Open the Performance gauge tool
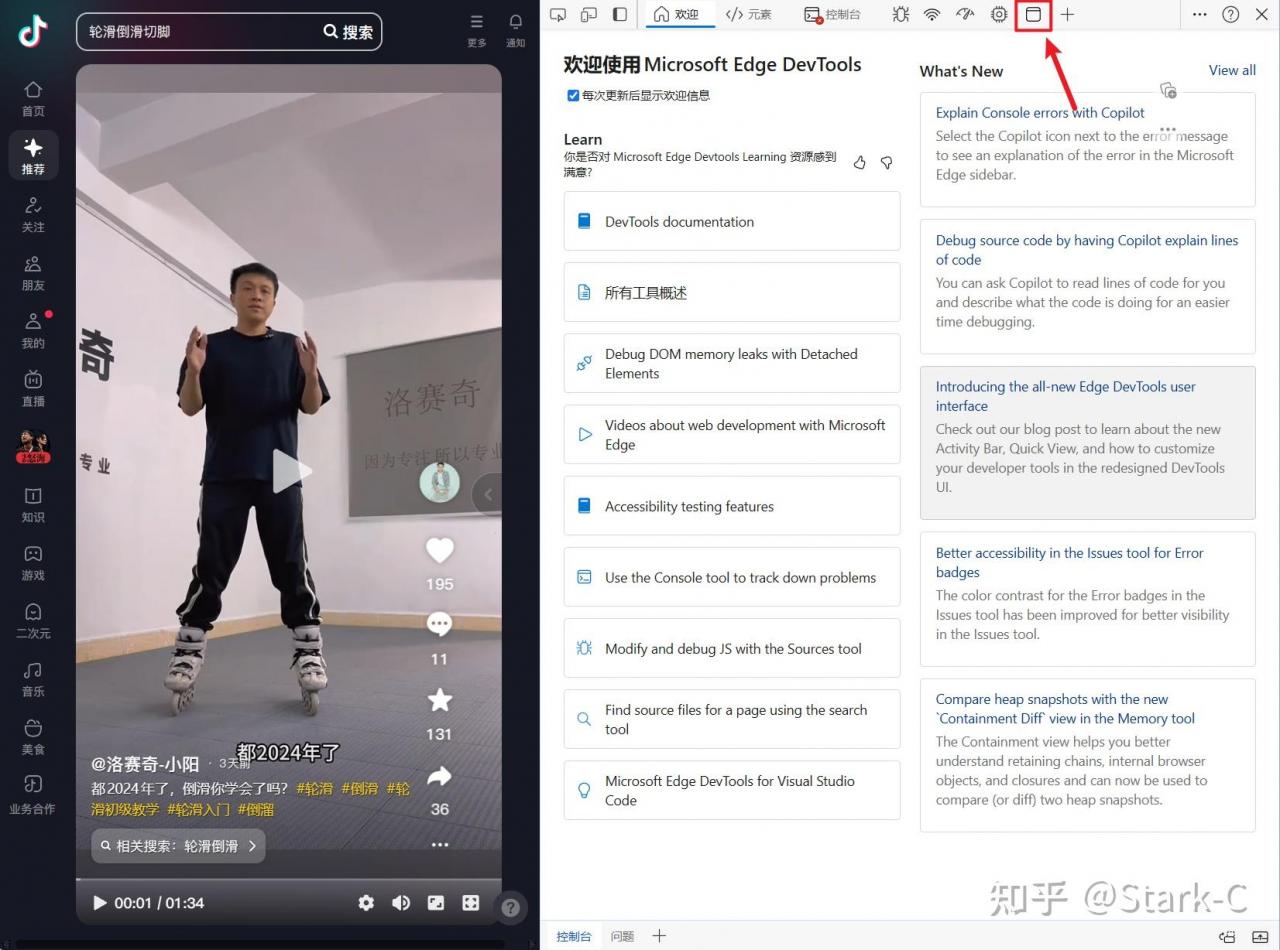 pos(965,14)
